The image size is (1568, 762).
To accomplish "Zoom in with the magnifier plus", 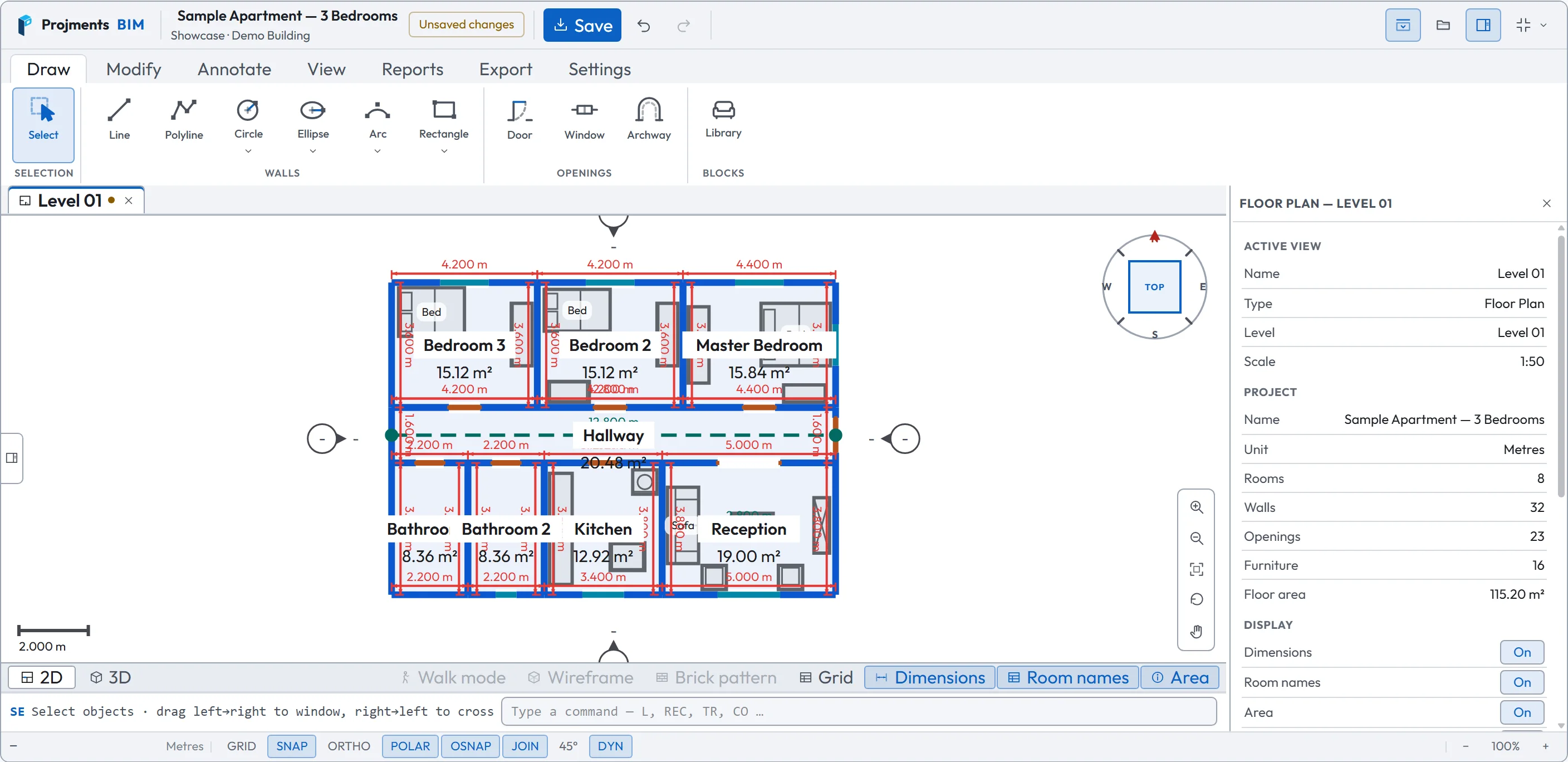I will click(x=1196, y=507).
